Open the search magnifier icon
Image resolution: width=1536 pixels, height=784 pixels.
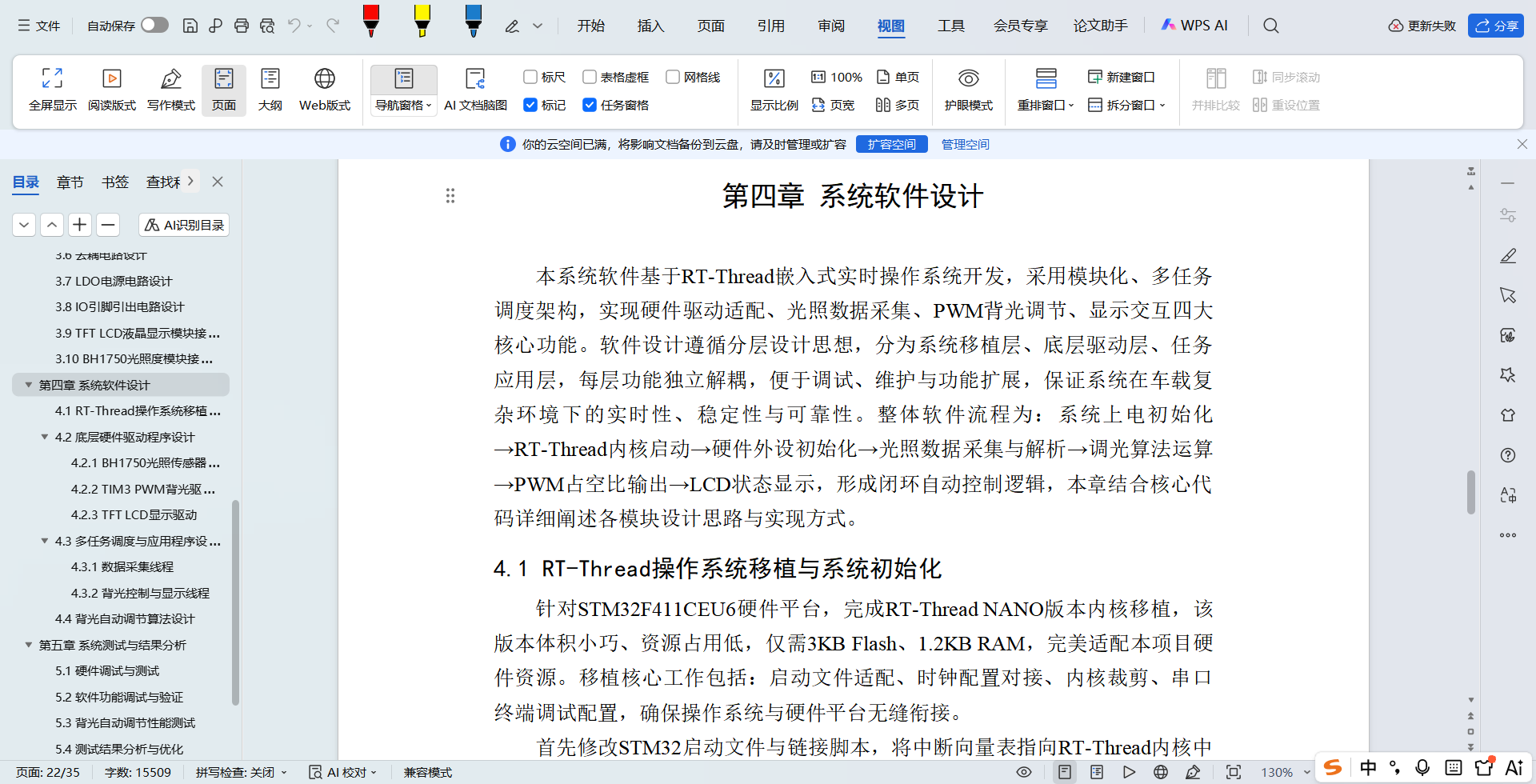pyautogui.click(x=1270, y=26)
